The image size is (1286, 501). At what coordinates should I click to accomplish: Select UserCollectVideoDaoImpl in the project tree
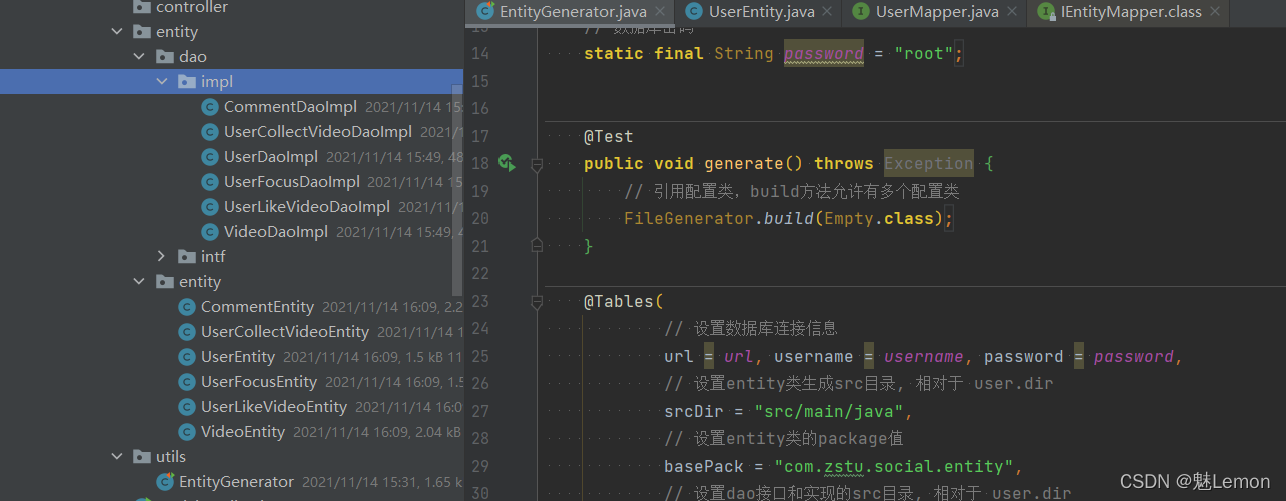pyautogui.click(x=317, y=132)
